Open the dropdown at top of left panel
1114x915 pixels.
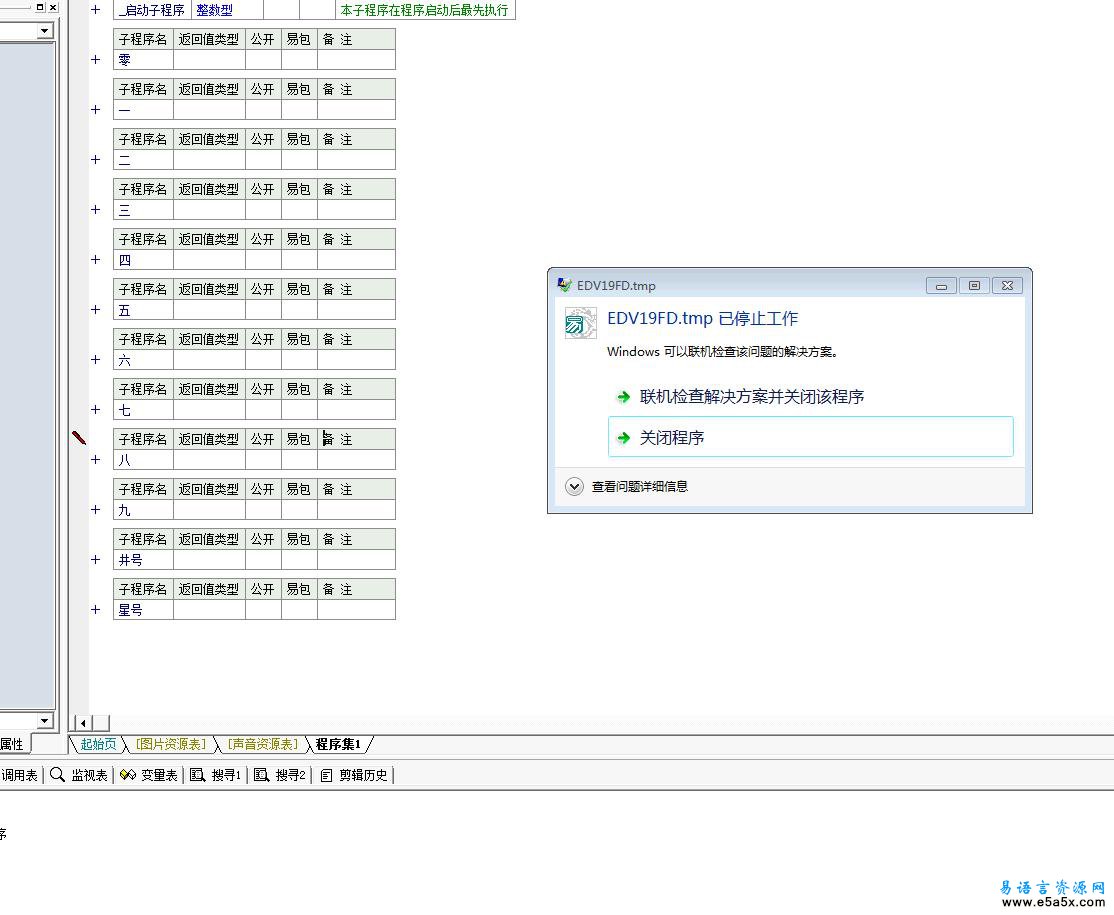[44, 31]
